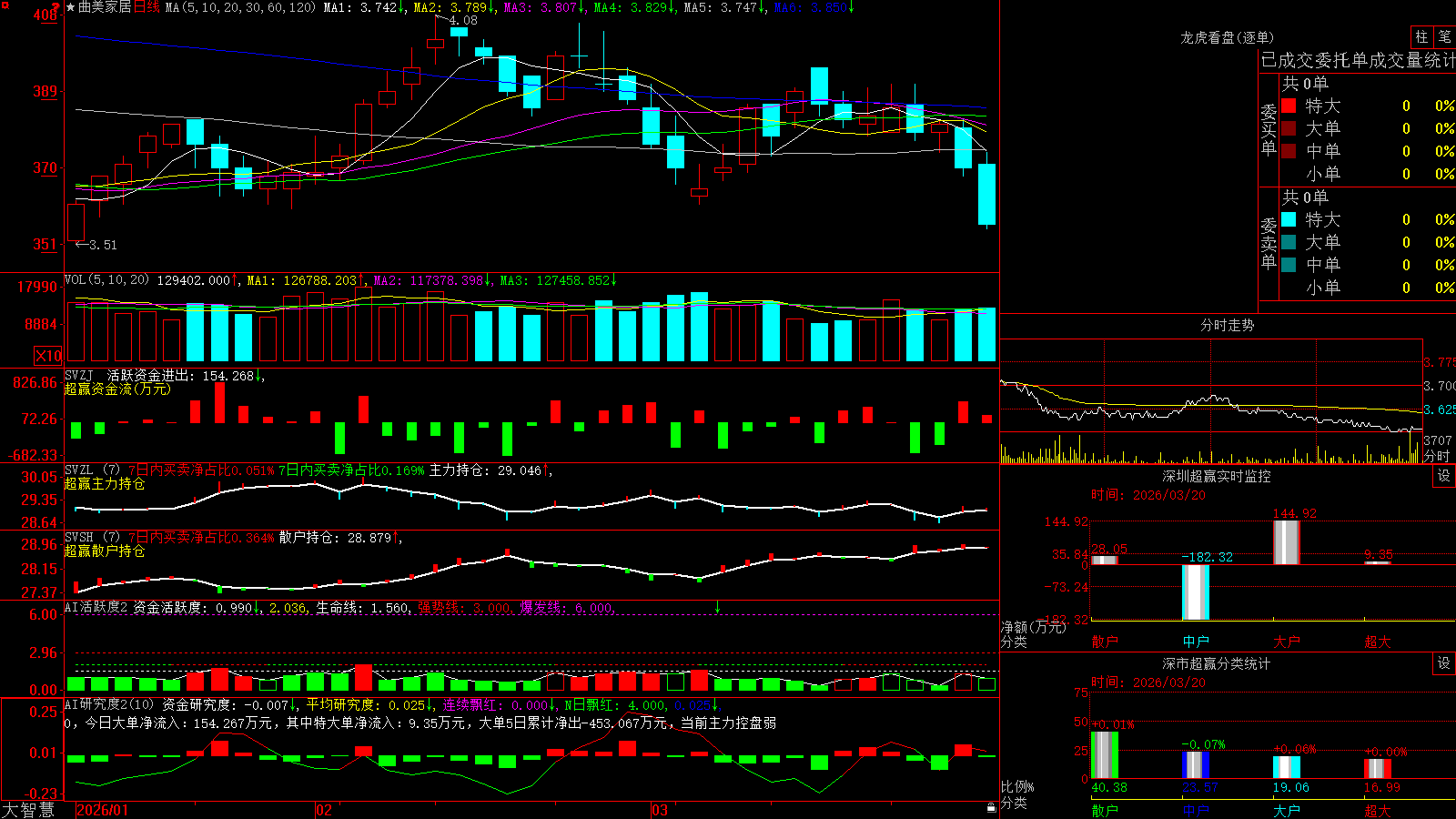
Task: Open 设 settings for 深市超赢分类统计
Action: coord(1444,663)
